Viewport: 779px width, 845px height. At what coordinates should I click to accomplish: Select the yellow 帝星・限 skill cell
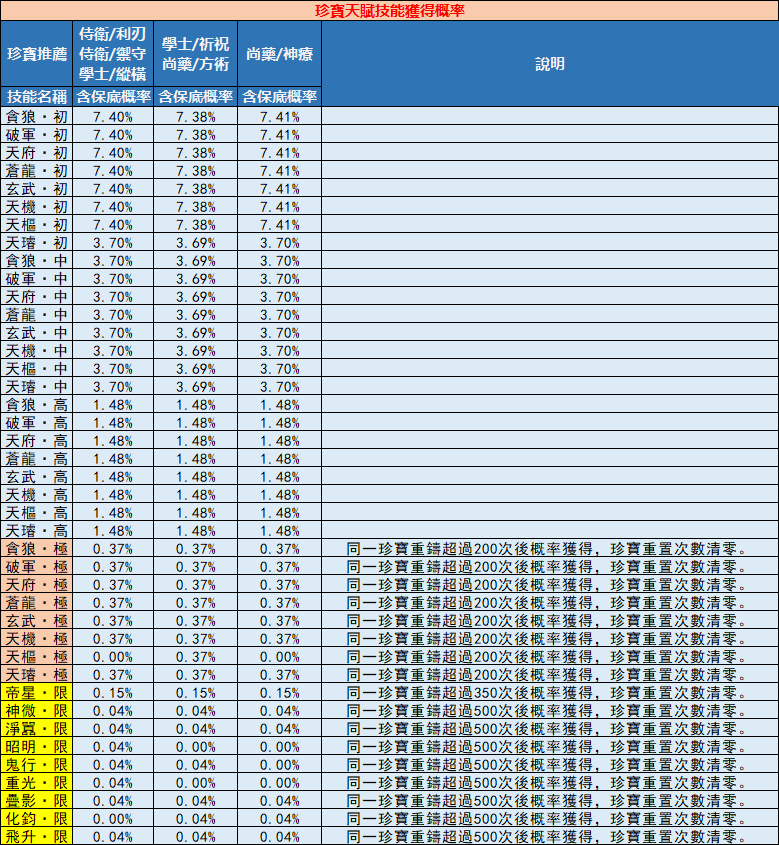[x=36, y=693]
